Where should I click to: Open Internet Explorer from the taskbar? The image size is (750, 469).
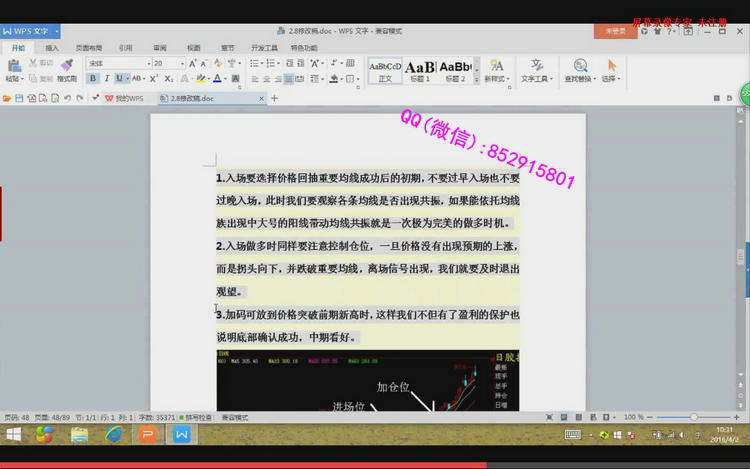tap(113, 435)
